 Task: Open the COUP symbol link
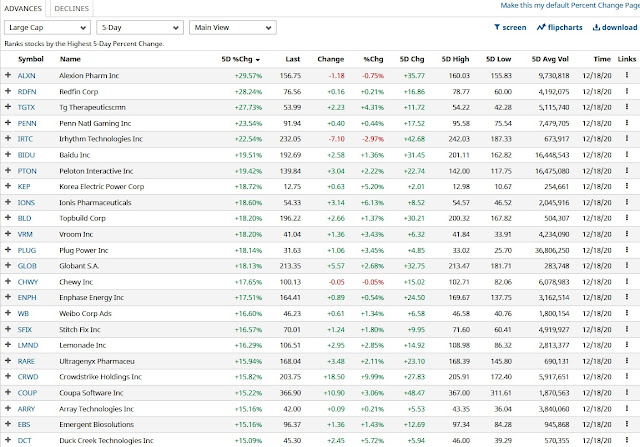click(27, 393)
